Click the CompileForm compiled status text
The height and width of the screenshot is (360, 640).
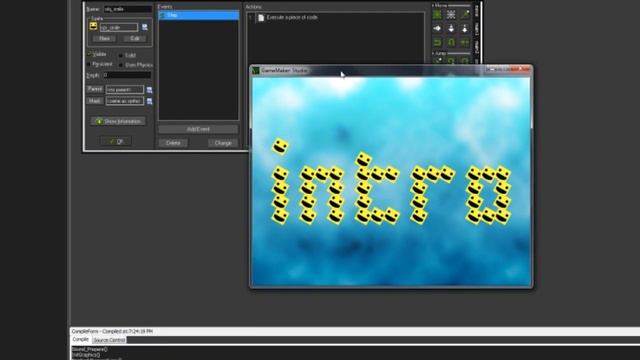pos(112,331)
